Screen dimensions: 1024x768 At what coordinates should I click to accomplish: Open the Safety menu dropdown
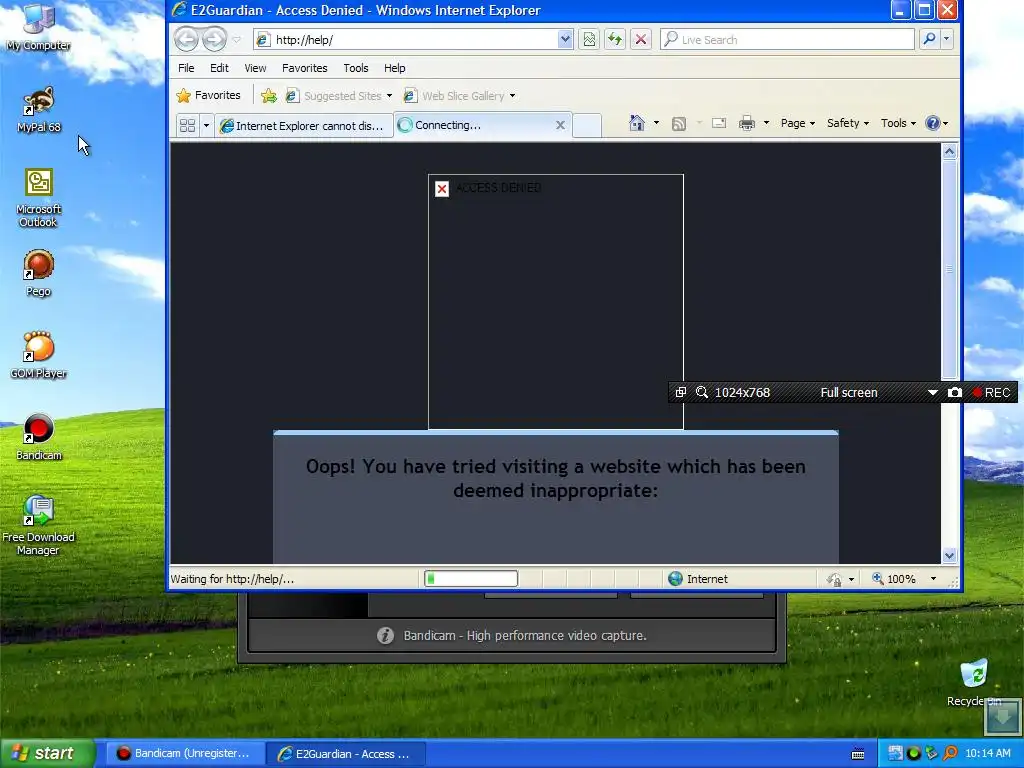coord(848,123)
